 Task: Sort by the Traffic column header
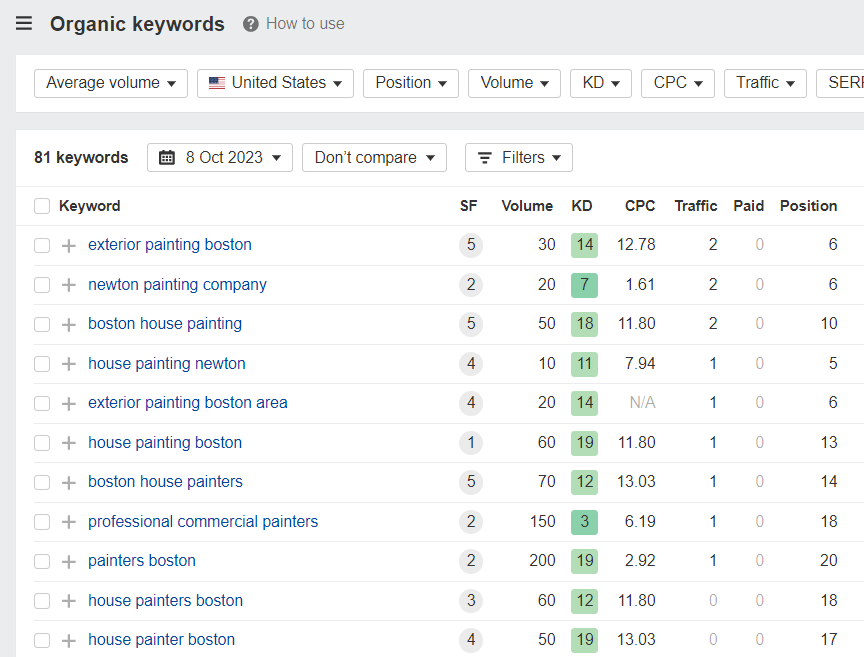pos(696,206)
